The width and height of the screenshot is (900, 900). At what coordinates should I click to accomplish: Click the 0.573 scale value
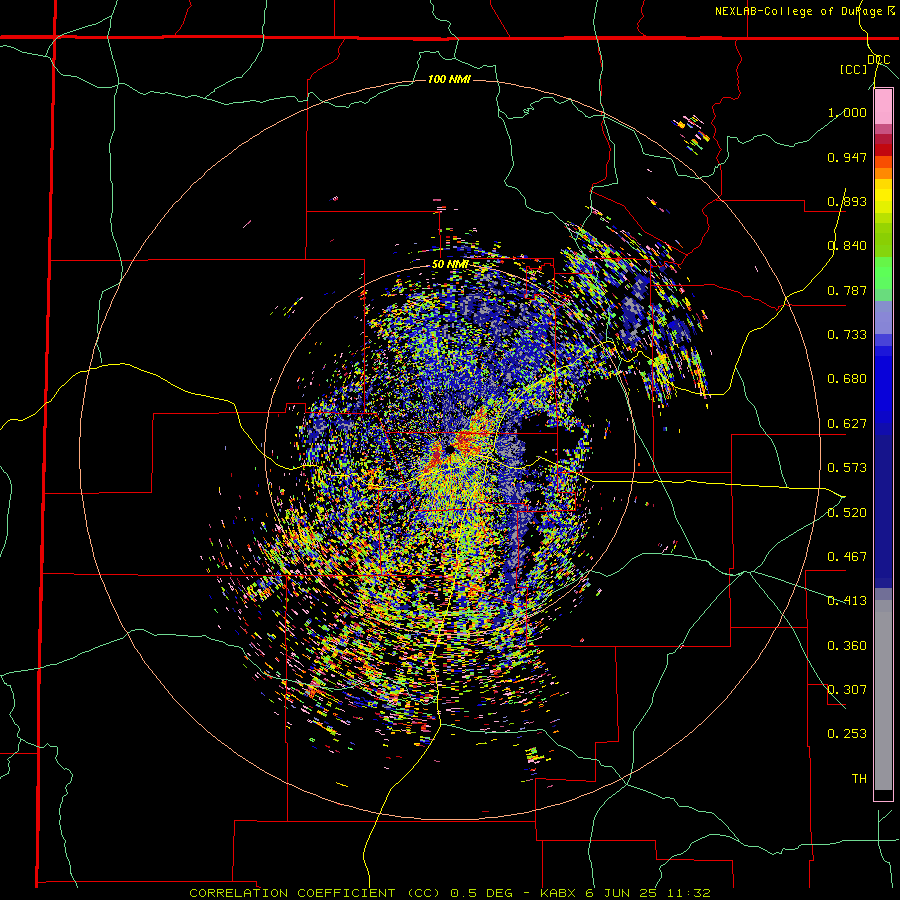pyautogui.click(x=847, y=468)
